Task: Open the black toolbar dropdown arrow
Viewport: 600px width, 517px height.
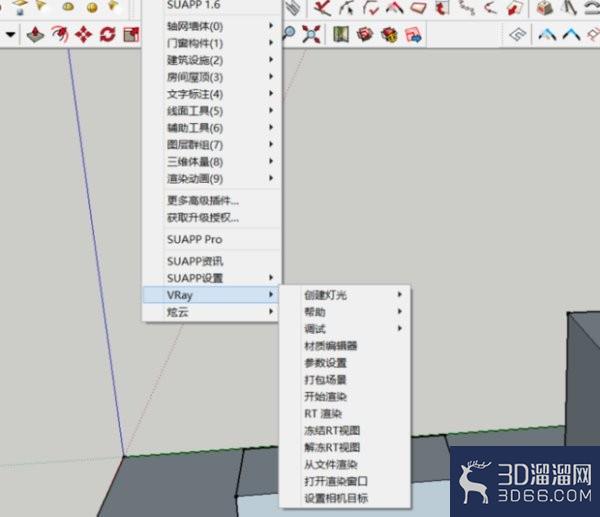Action: tap(10, 35)
